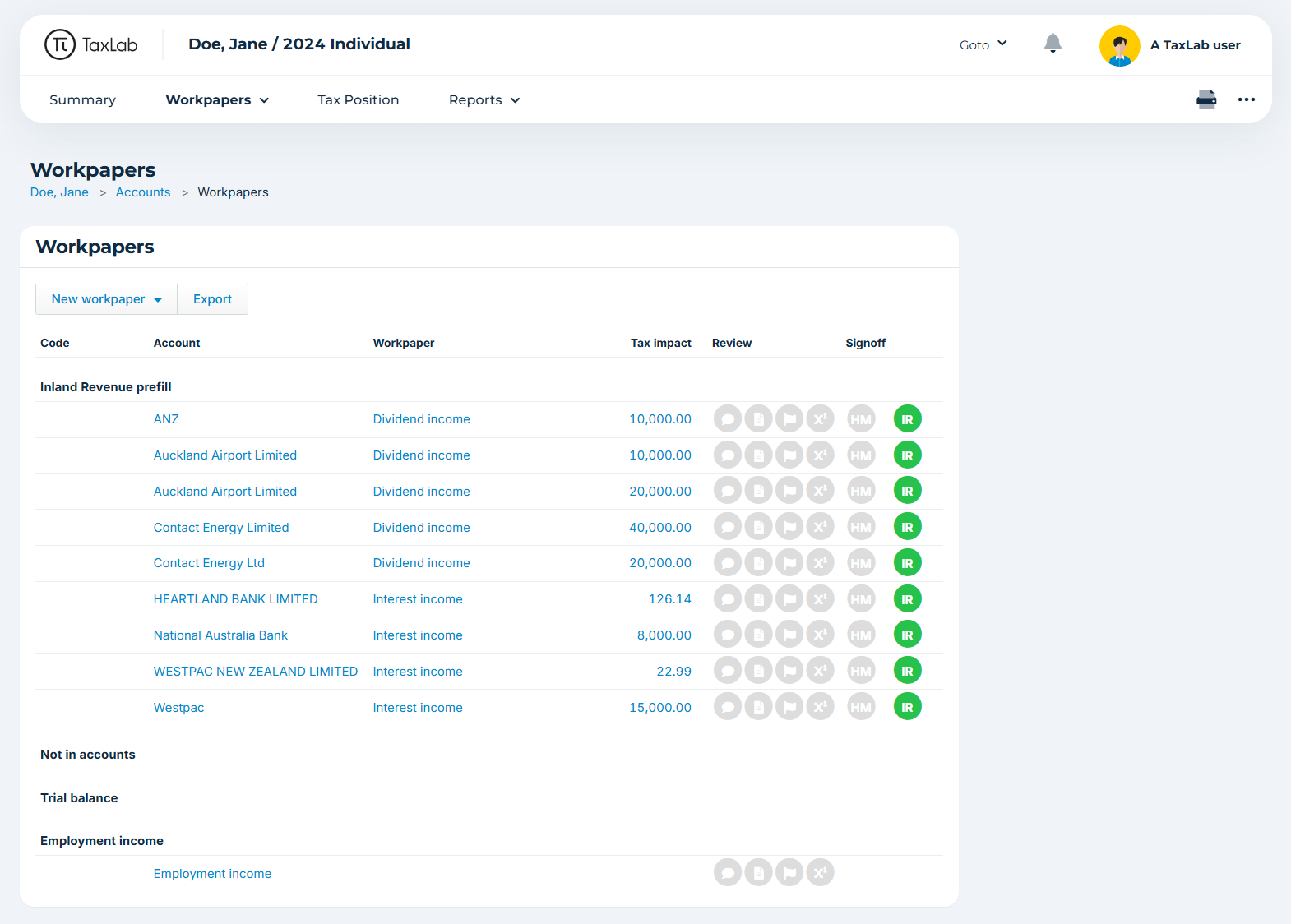Image resolution: width=1291 pixels, height=924 pixels.
Task: Print the page using printer icon
Action: 1206,99
